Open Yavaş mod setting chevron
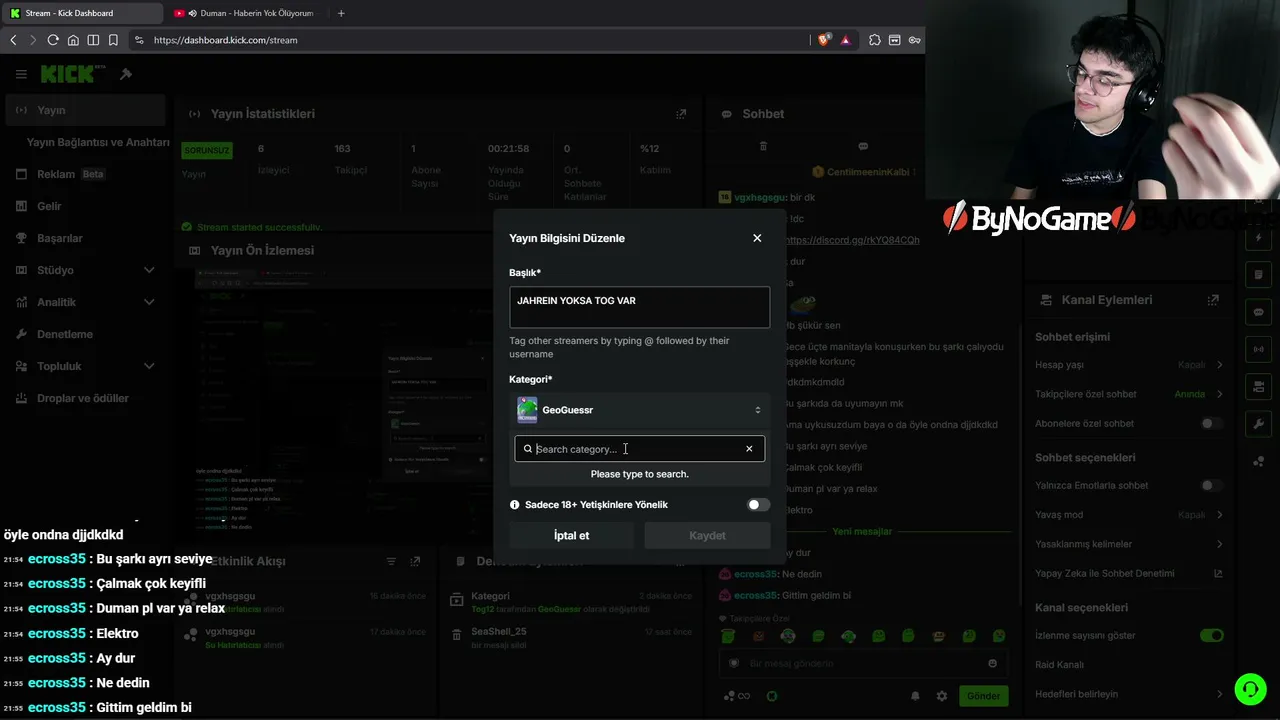 coord(1219,515)
